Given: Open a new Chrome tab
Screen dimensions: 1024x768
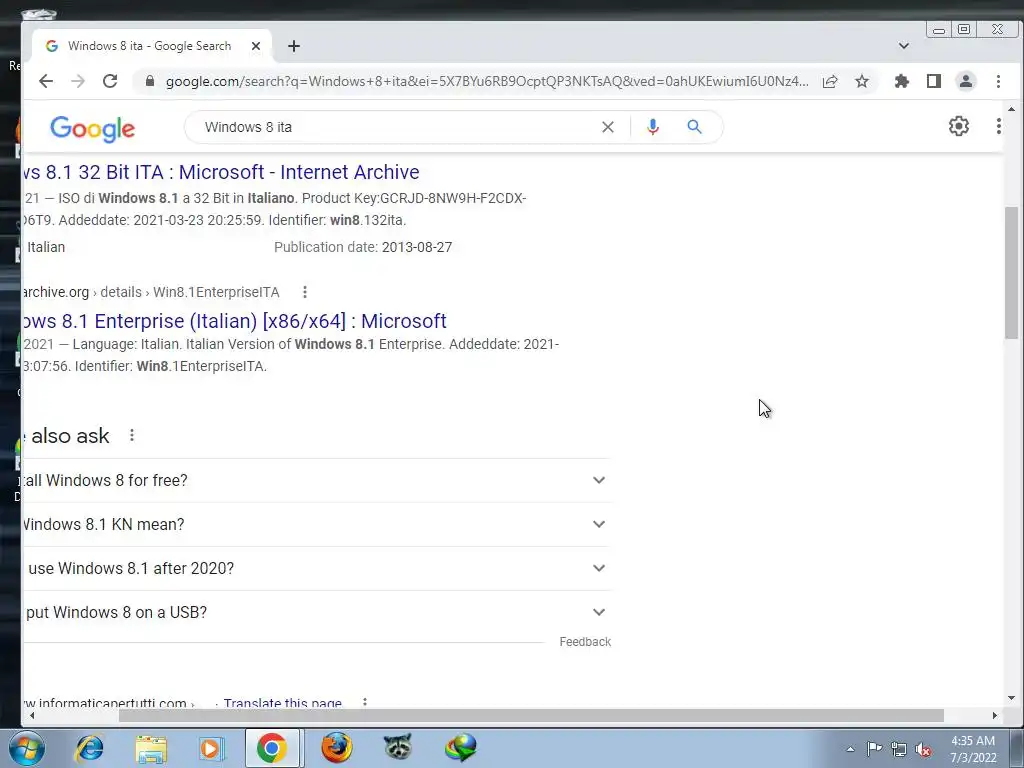Looking at the screenshot, I should tap(294, 46).
